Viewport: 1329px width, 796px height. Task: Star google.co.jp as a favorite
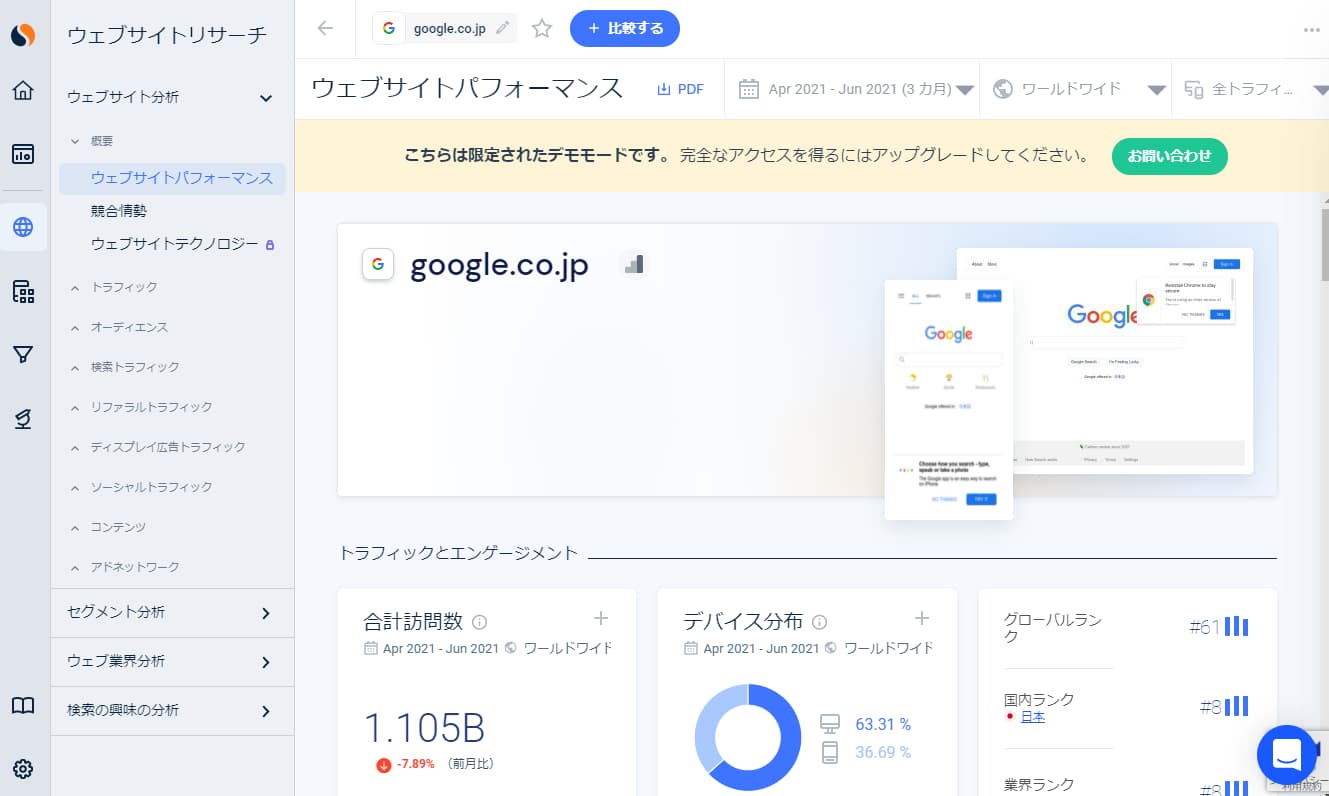point(542,28)
